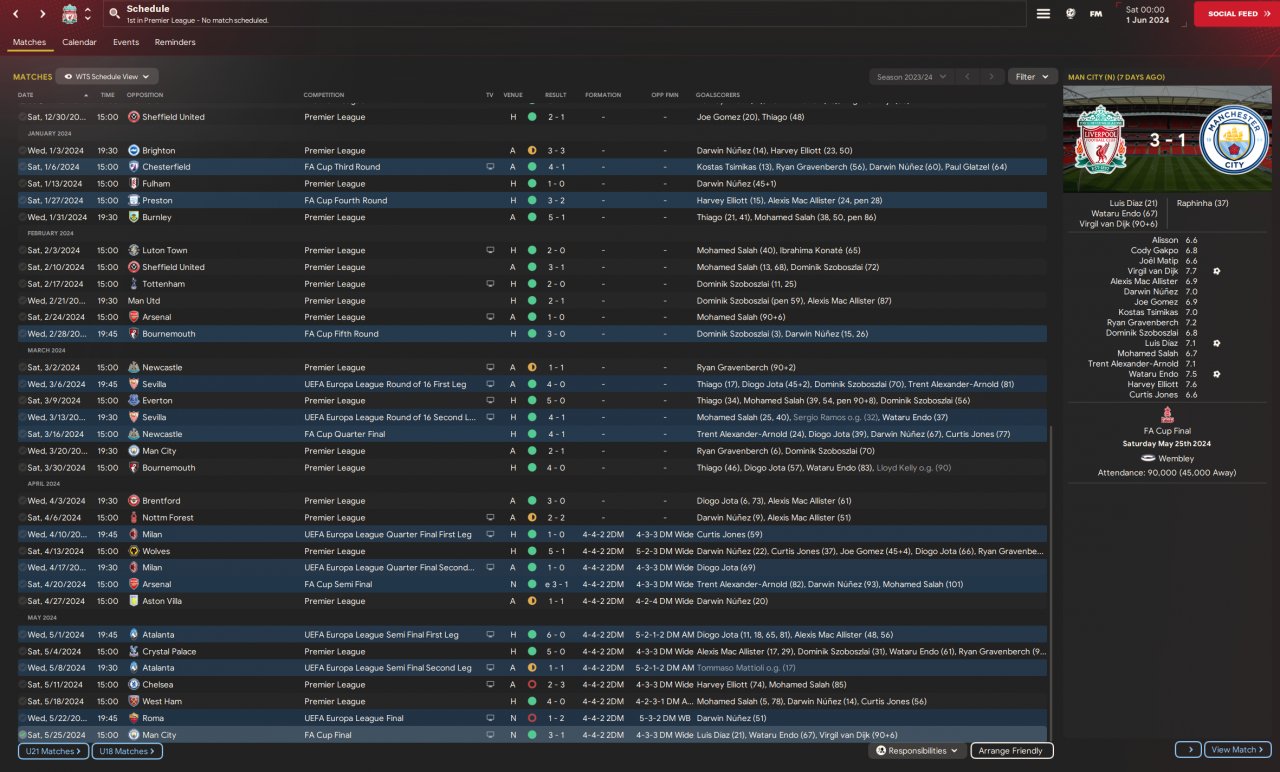Screen dimensions: 1280x772
Task: Tick the selection circle for Roma 5/22 match
Action: point(22,718)
